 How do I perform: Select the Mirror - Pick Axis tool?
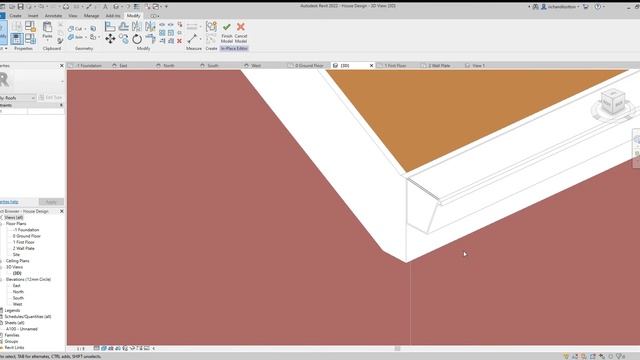click(137, 27)
